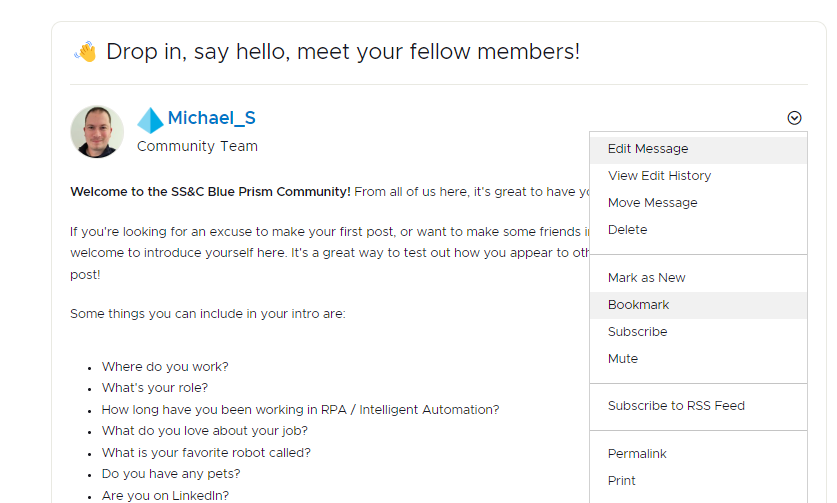This screenshot has width=837, height=503.
Task: Click the thread title heading
Action: point(342,52)
